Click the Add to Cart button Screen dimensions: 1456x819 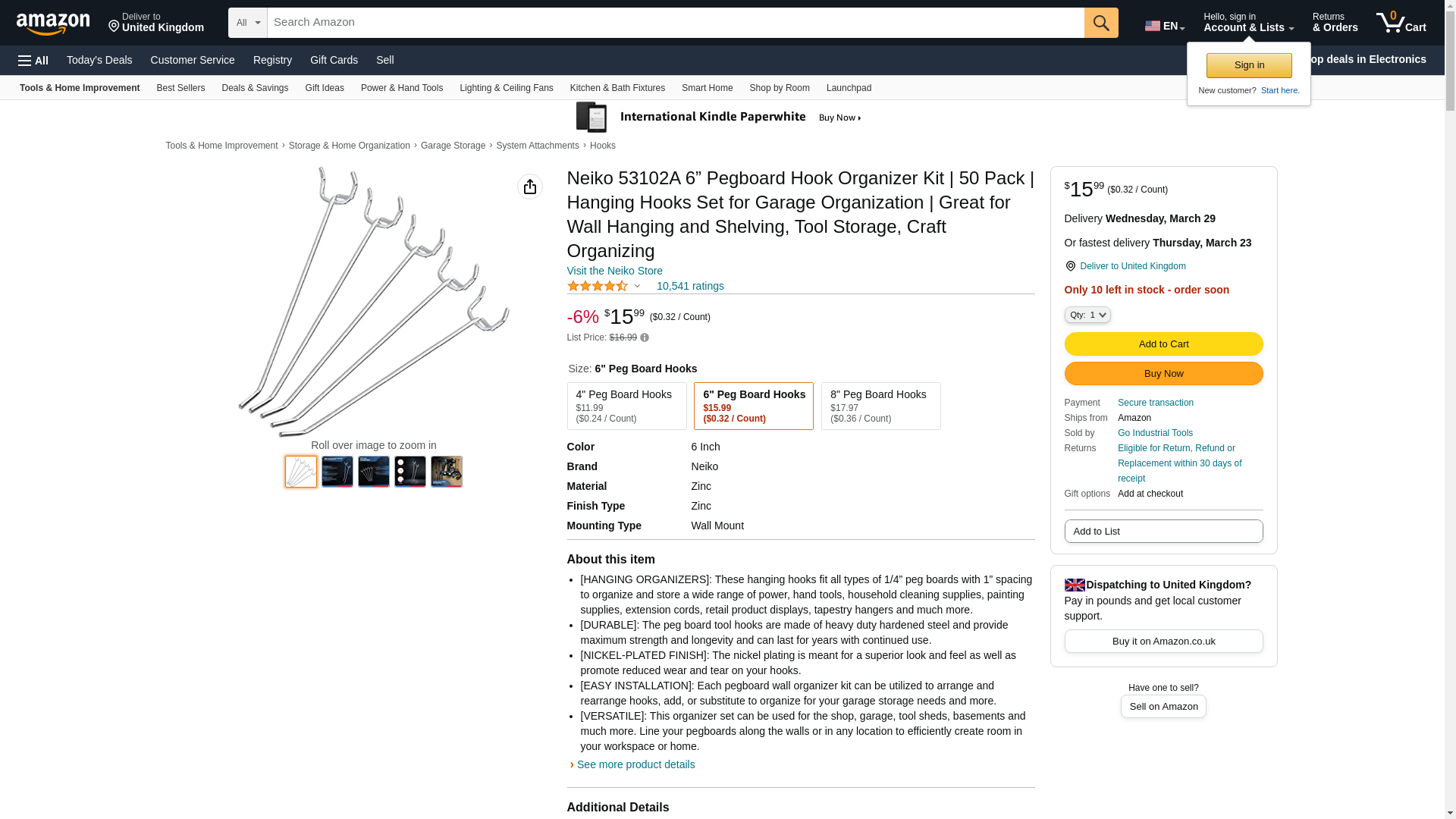point(1163,344)
